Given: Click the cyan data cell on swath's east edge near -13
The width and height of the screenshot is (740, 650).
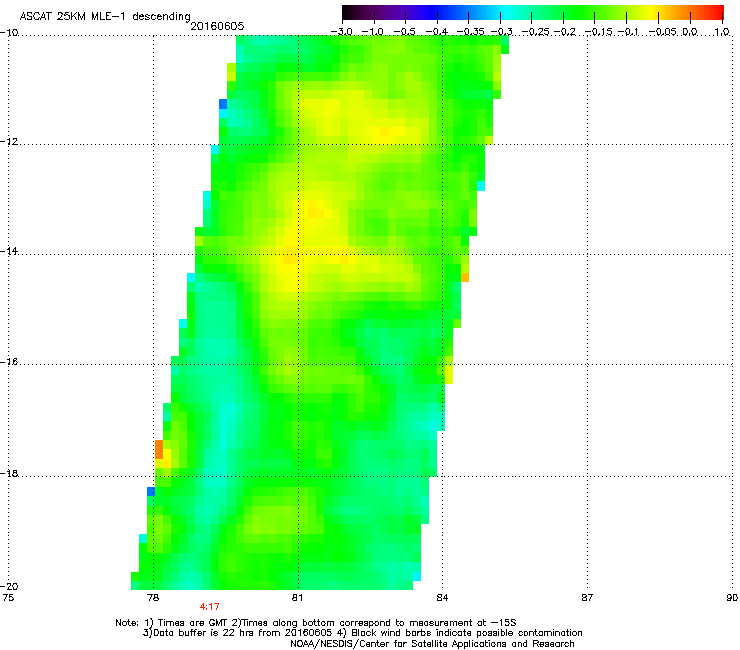Looking at the screenshot, I should [481, 186].
